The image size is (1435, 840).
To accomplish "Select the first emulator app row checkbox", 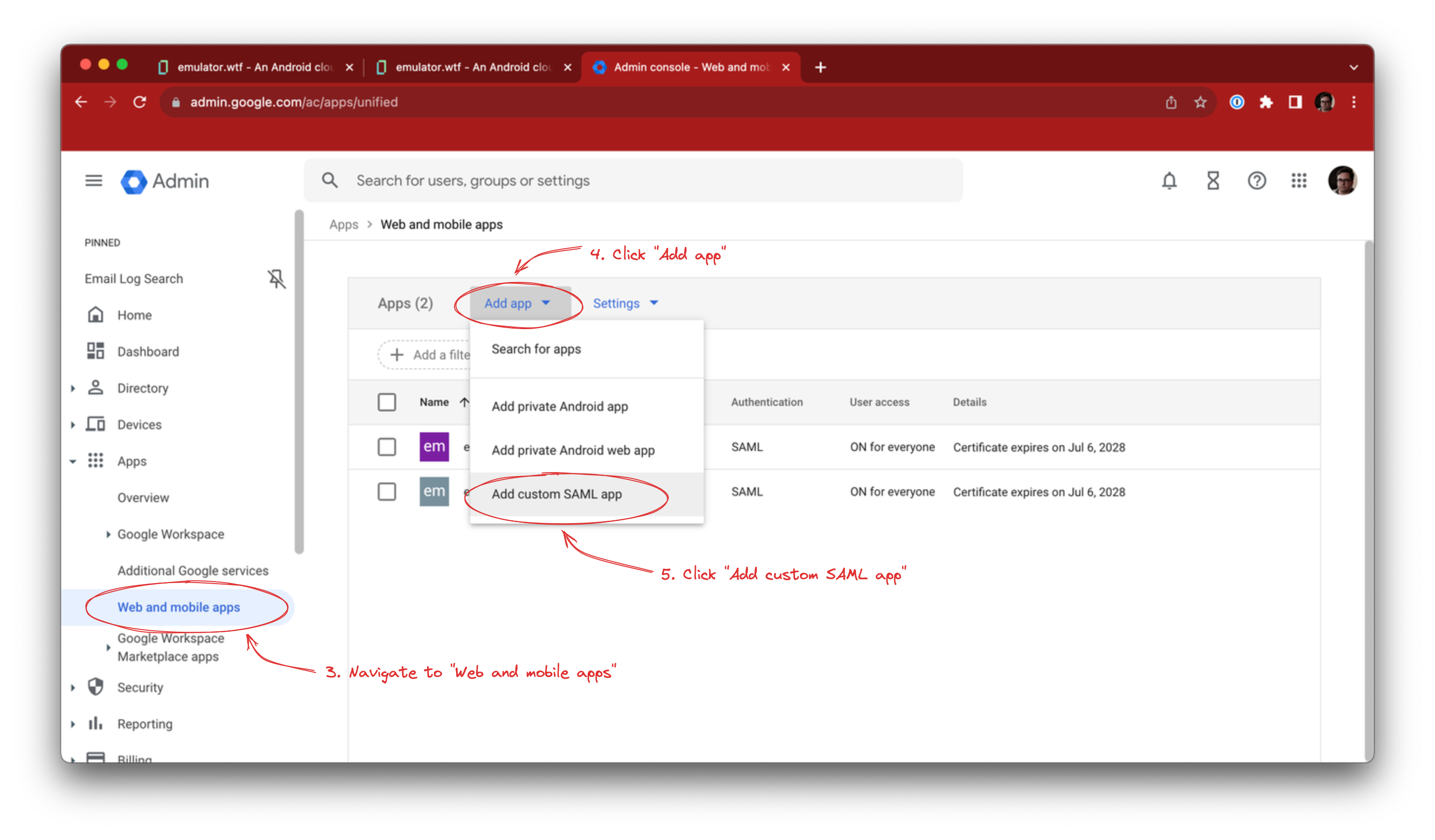I will [x=387, y=448].
